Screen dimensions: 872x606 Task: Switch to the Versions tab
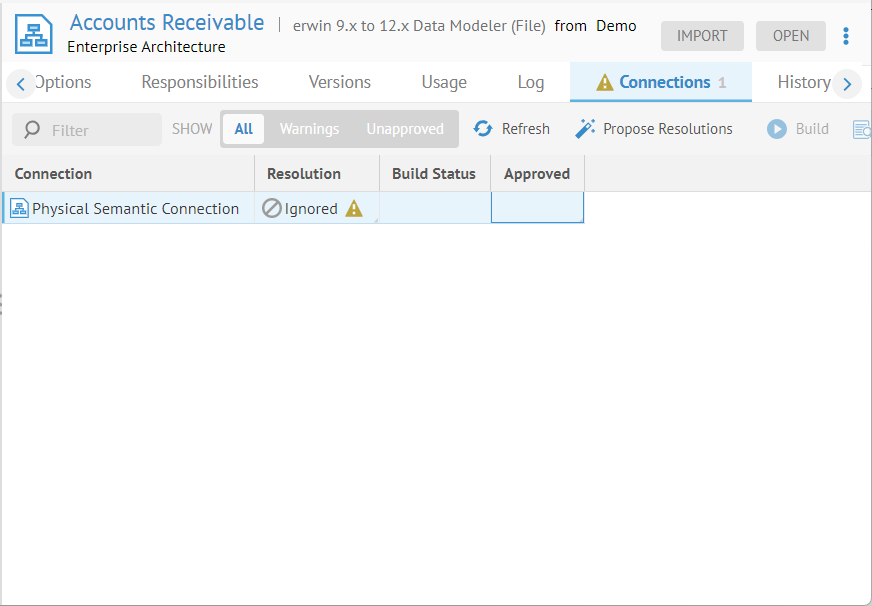tap(339, 82)
